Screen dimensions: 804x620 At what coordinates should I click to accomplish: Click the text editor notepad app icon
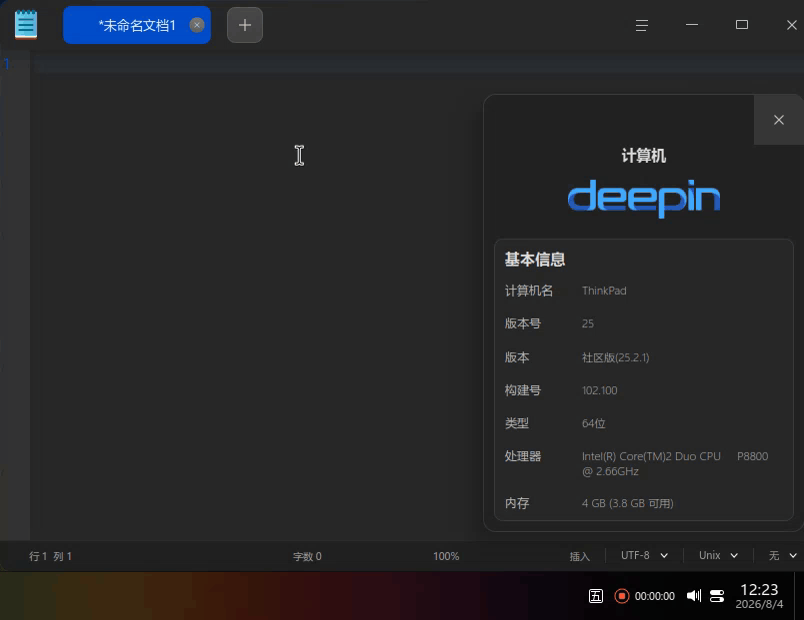pyautogui.click(x=26, y=25)
